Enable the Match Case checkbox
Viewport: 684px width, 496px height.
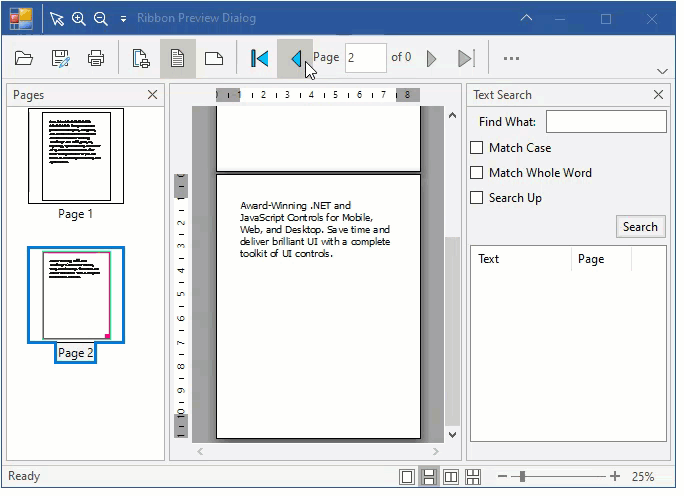point(477,148)
